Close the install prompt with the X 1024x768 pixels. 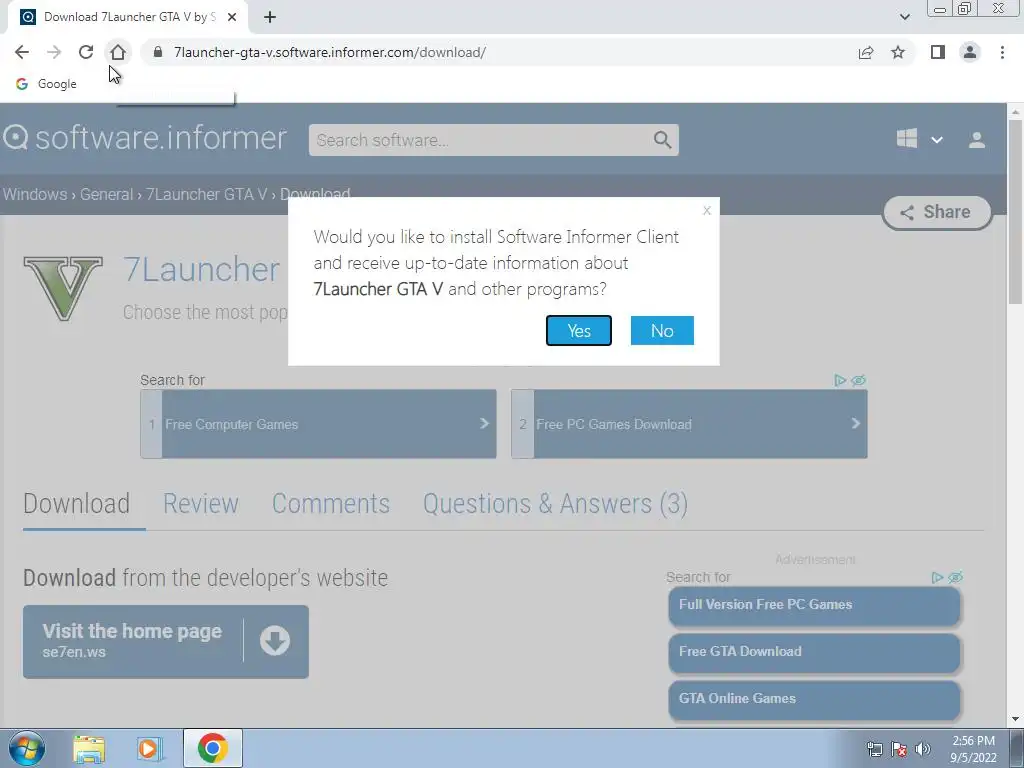pyautogui.click(x=707, y=210)
